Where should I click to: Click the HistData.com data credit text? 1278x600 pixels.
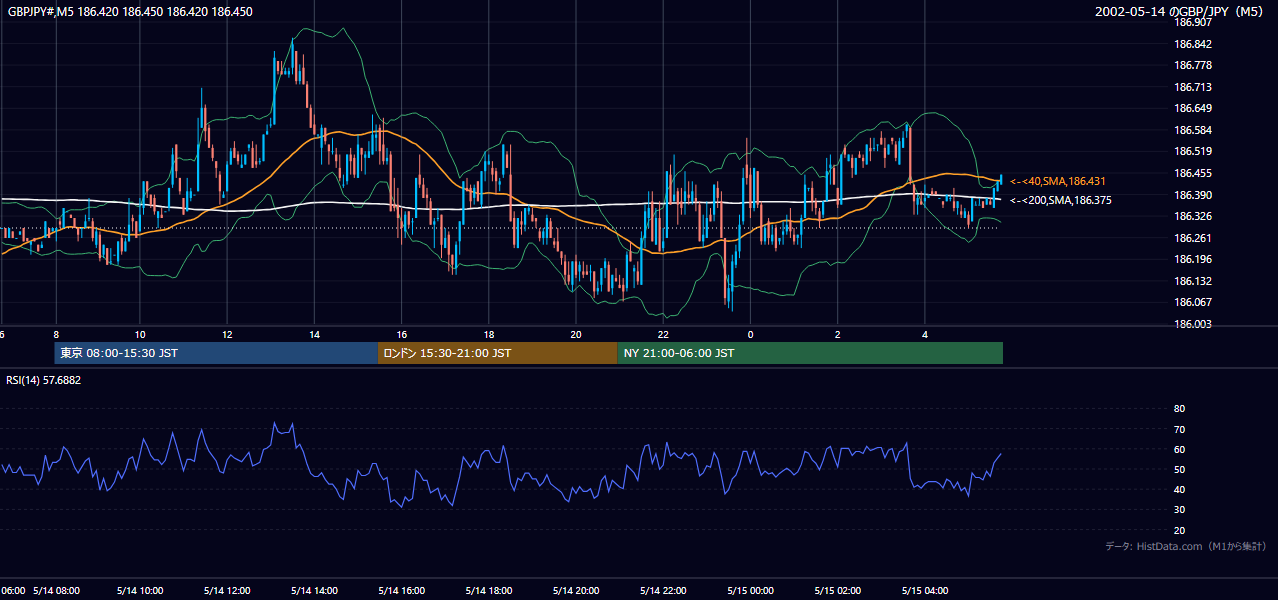click(1185, 547)
